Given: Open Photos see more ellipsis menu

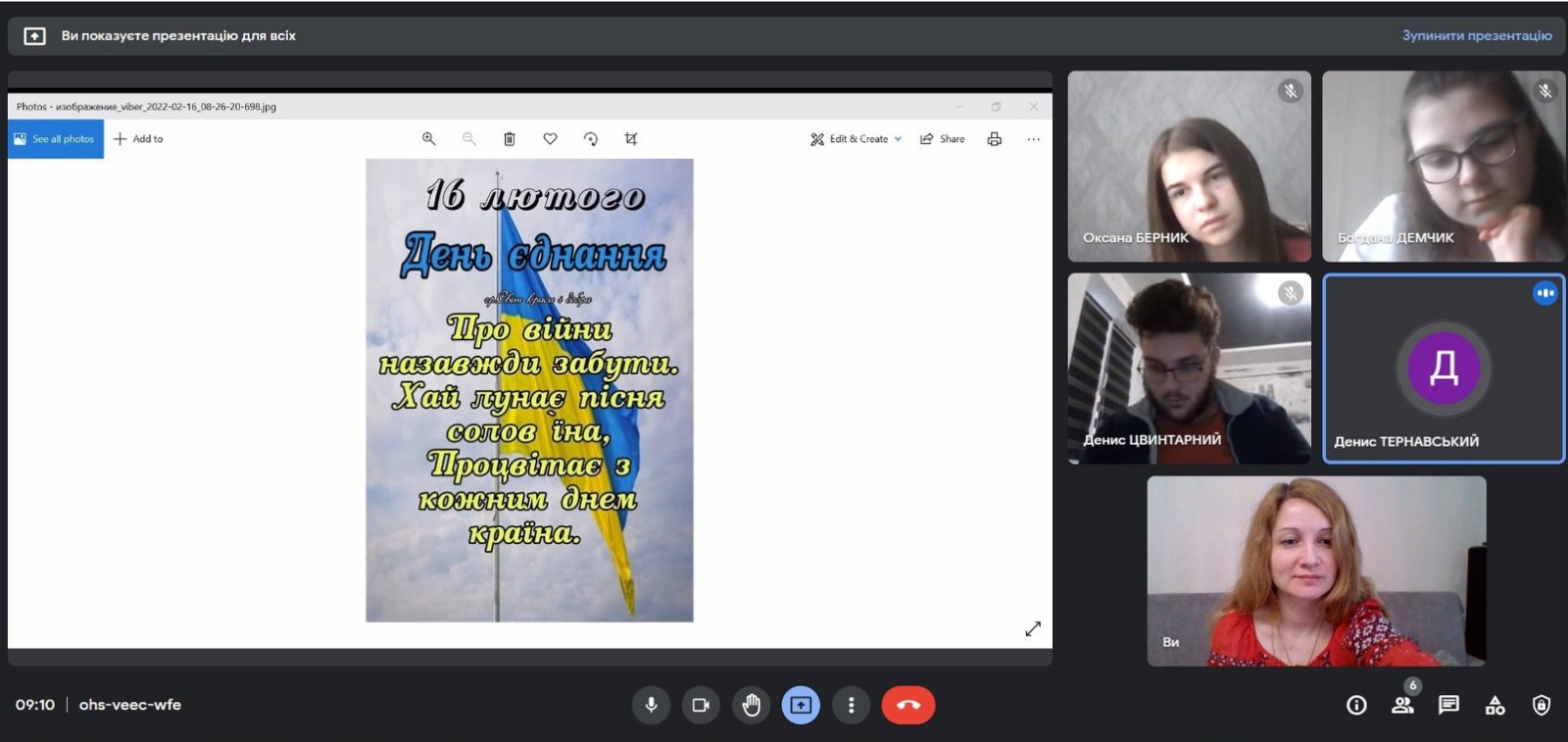Looking at the screenshot, I should tap(1033, 139).
